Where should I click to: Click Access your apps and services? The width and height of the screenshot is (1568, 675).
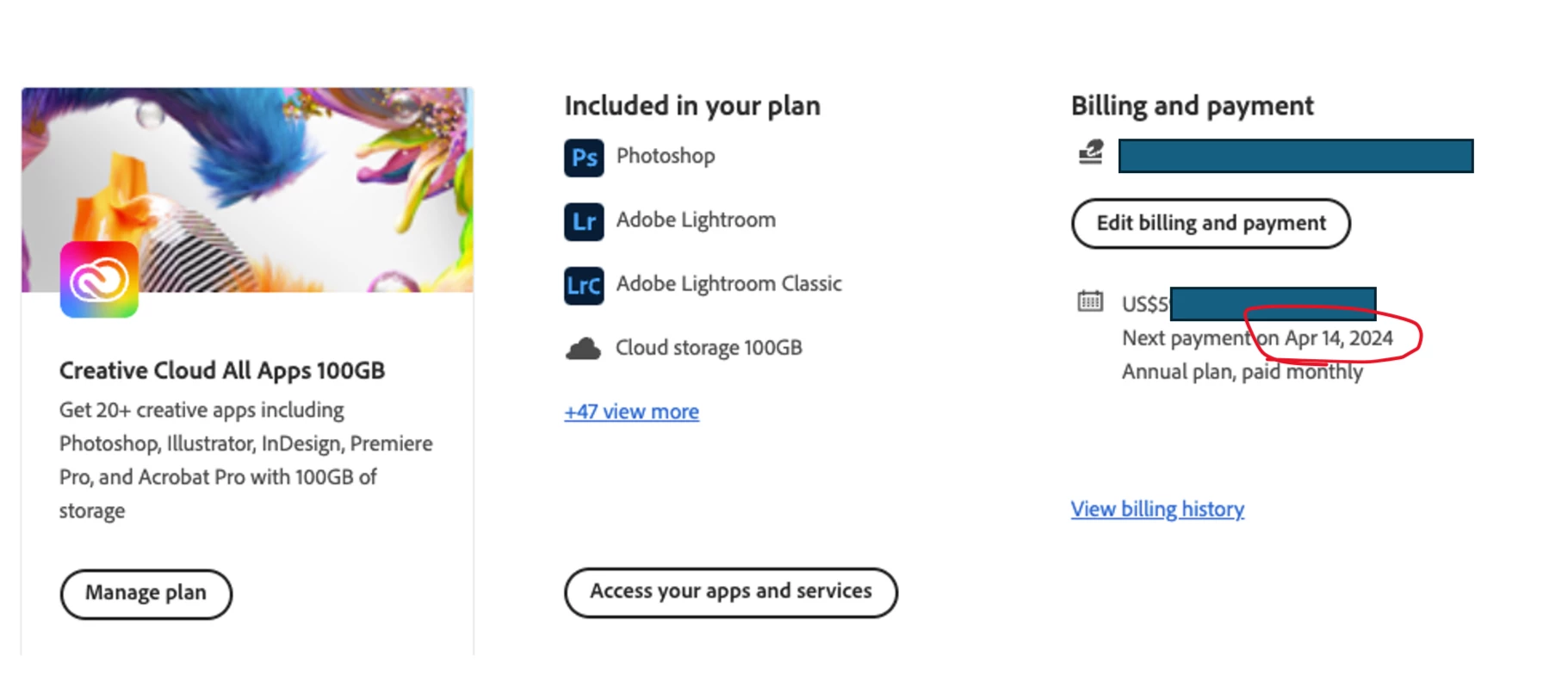[731, 591]
